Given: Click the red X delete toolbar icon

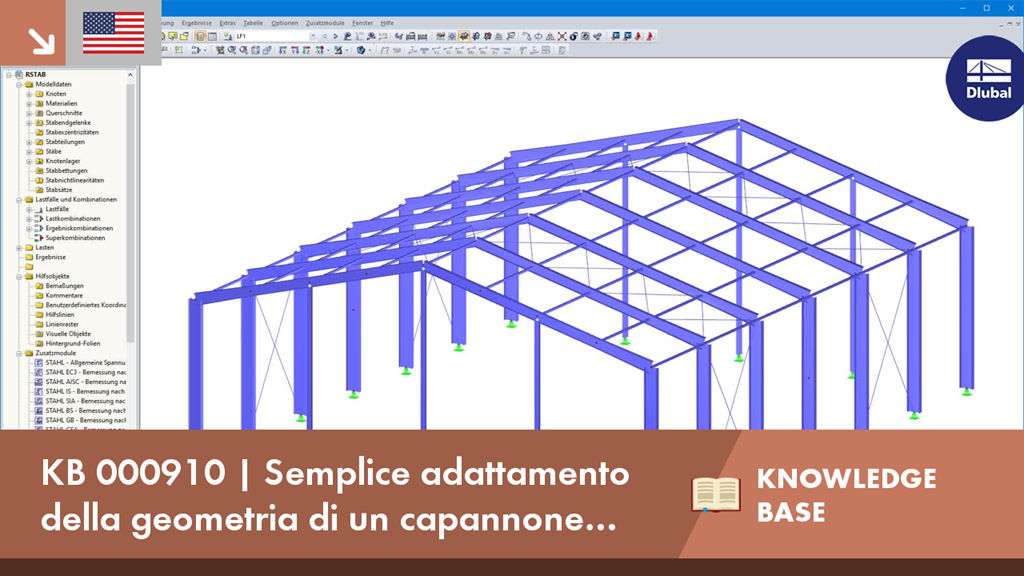Looking at the screenshot, I should (562, 37).
